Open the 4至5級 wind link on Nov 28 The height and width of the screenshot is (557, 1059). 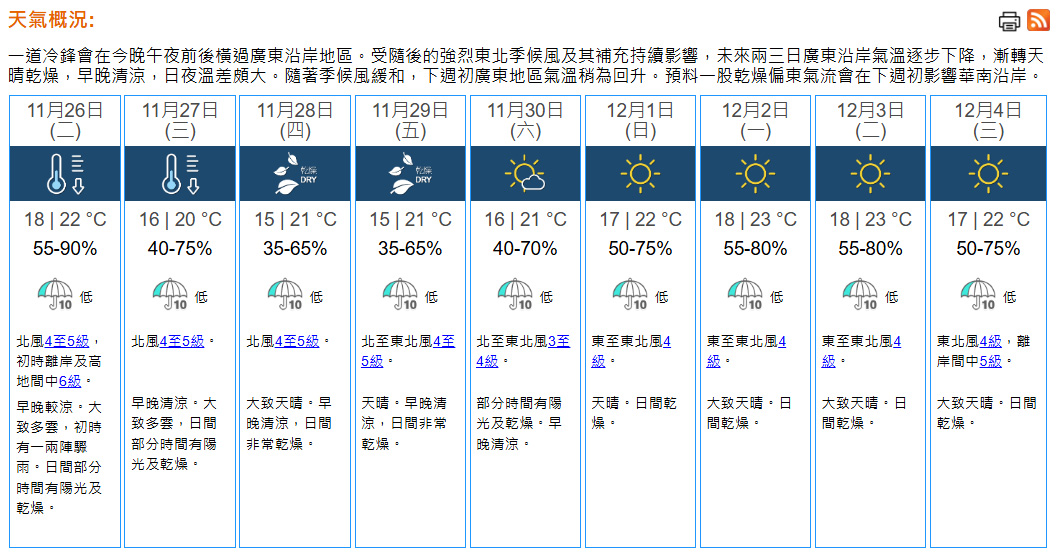pyautogui.click(x=297, y=341)
